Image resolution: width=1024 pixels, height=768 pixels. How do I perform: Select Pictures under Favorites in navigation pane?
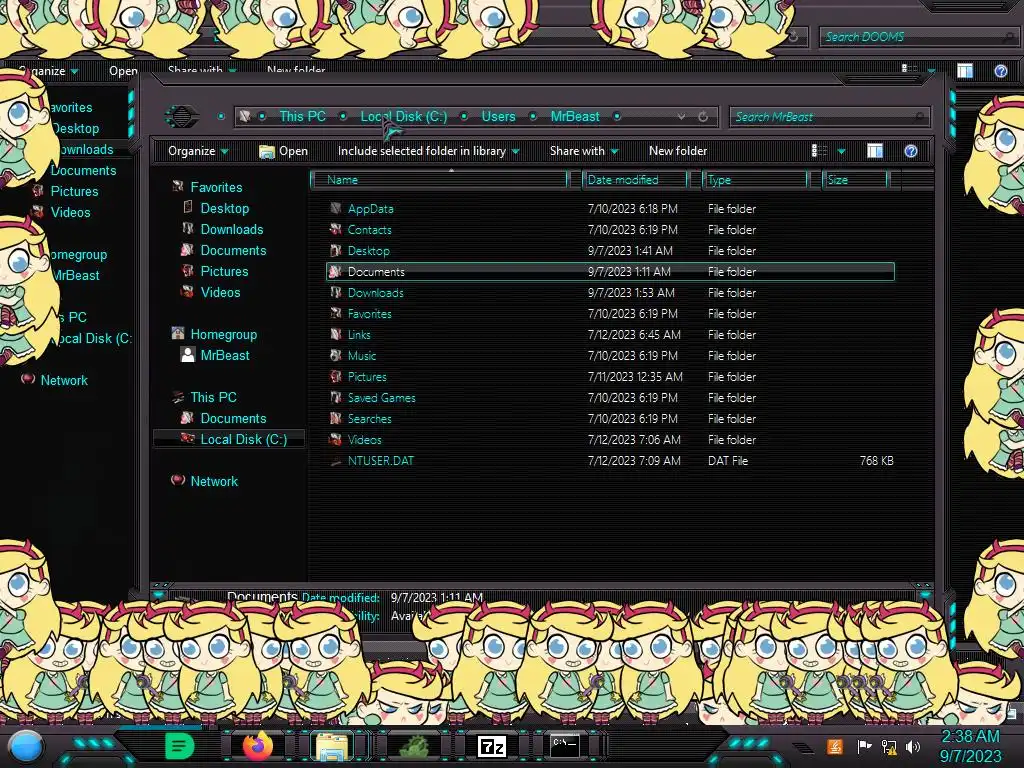pyautogui.click(x=224, y=271)
